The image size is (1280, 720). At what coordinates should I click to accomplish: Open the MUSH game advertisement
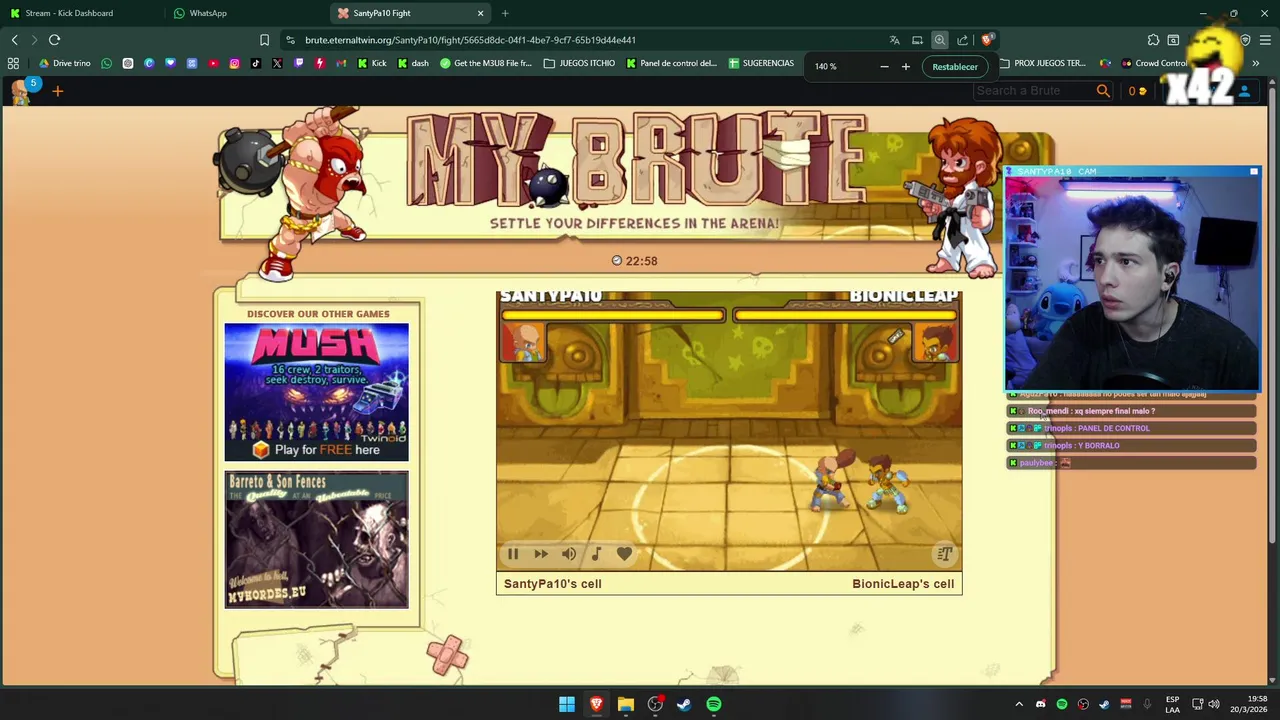(x=316, y=392)
